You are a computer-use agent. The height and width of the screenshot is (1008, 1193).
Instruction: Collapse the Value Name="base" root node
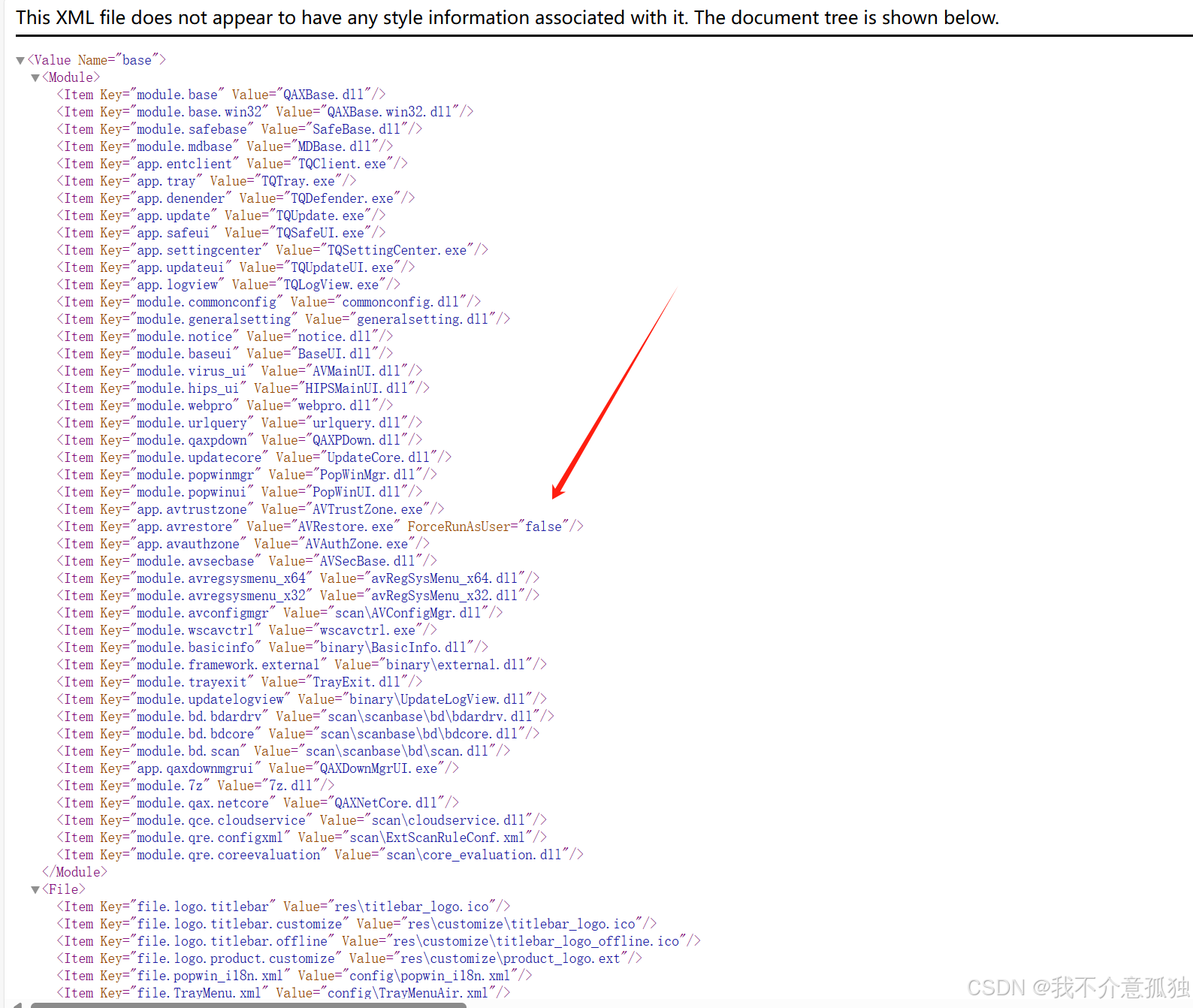(x=20, y=60)
